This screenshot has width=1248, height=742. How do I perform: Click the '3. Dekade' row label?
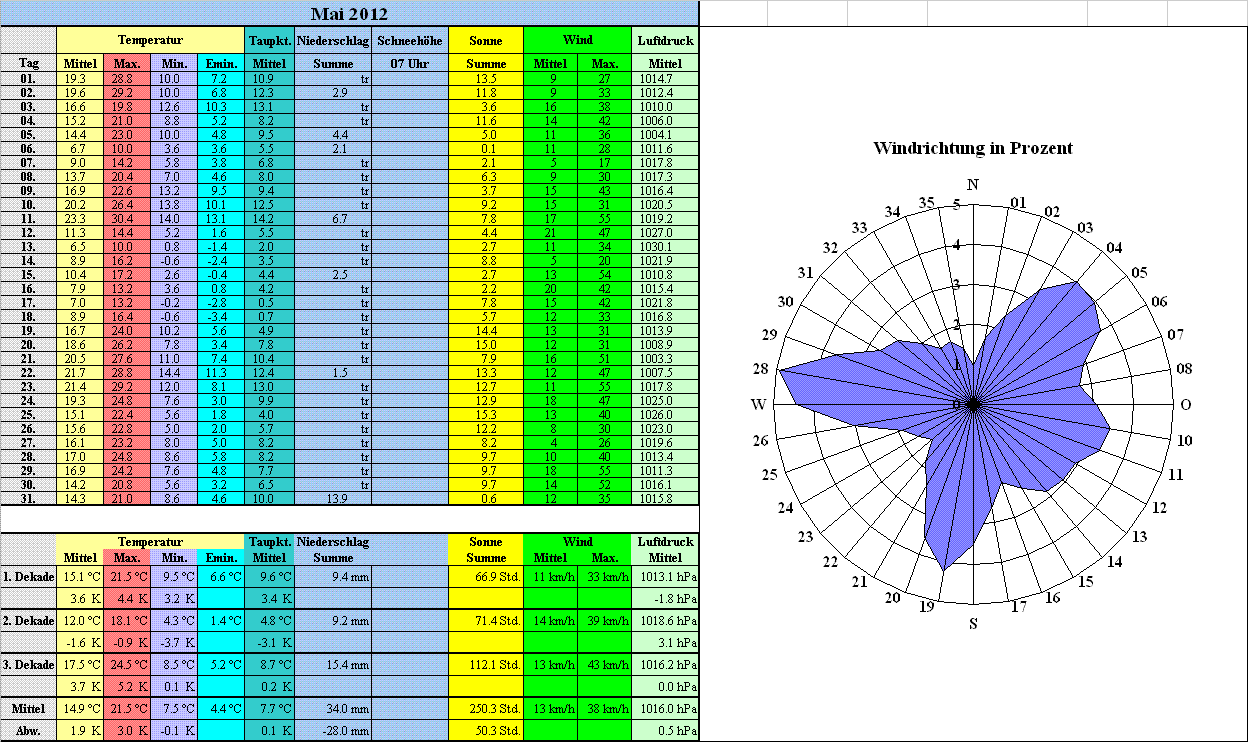pyautogui.click(x=29, y=664)
